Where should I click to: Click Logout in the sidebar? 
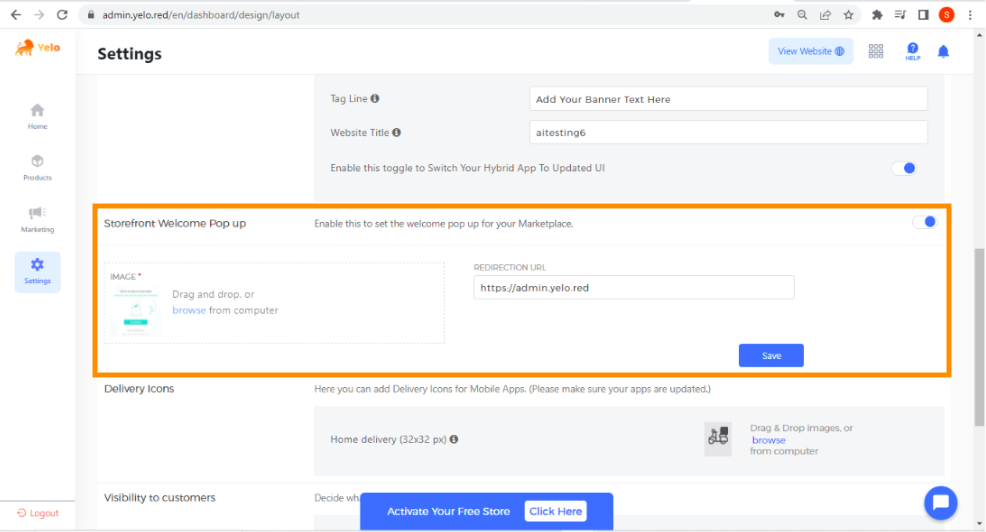[38, 513]
